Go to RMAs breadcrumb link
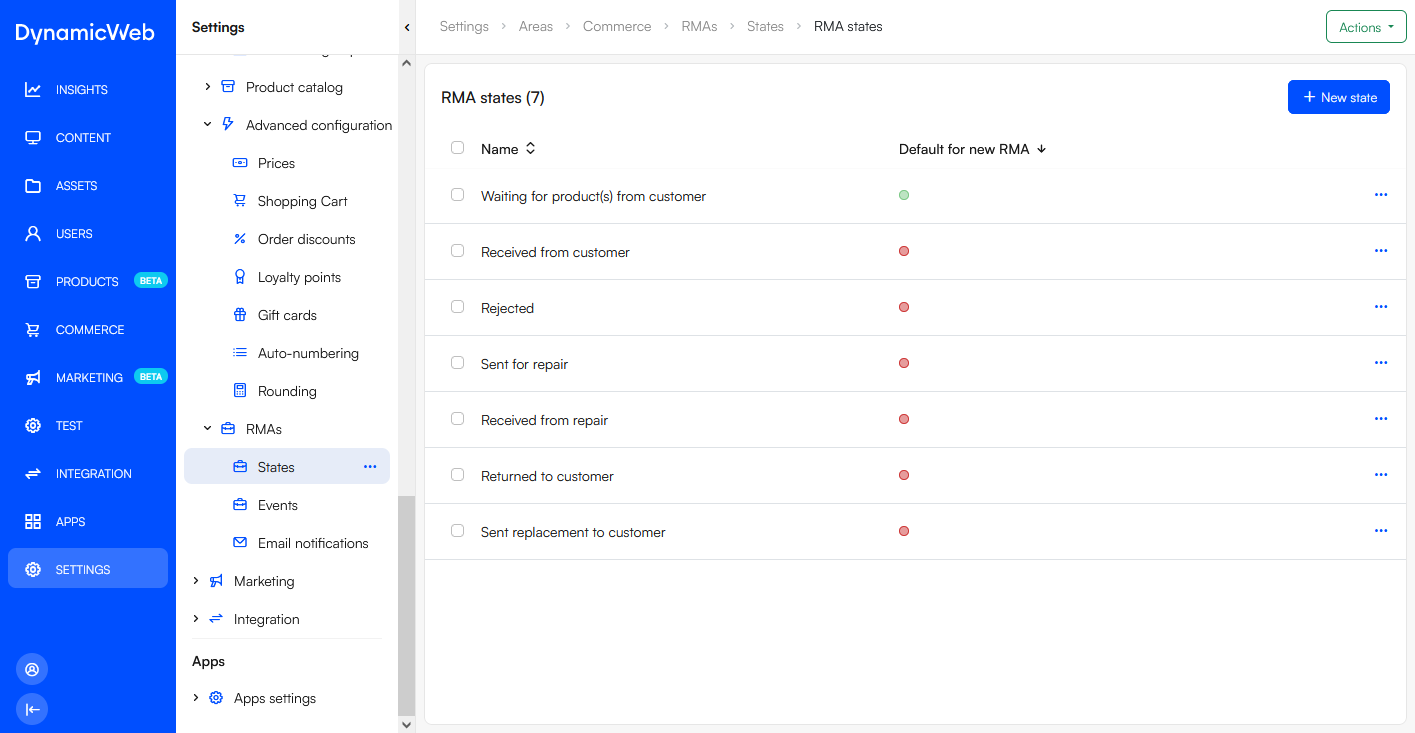The image size is (1415, 733). coord(699,27)
